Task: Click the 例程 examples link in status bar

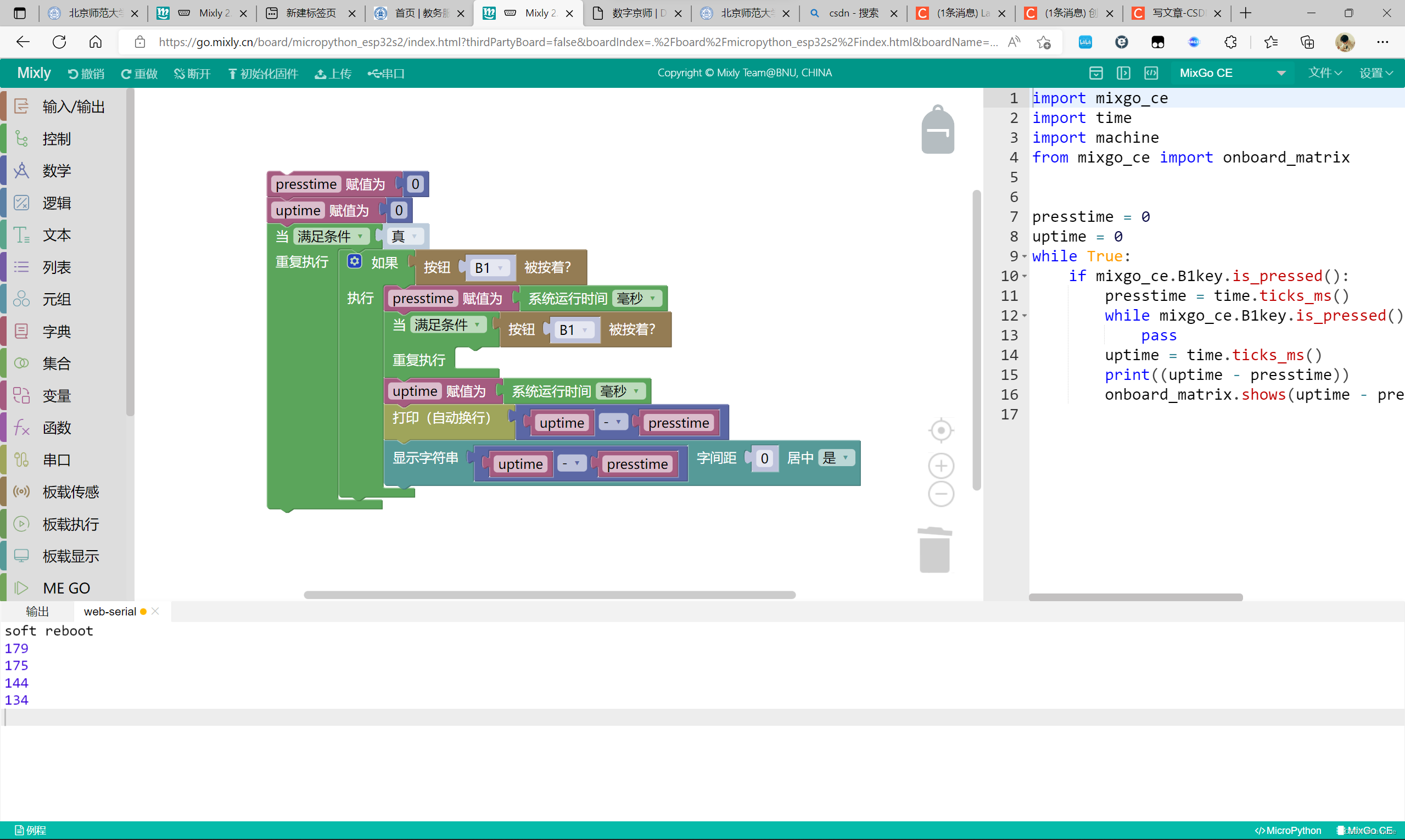Action: click(31, 830)
